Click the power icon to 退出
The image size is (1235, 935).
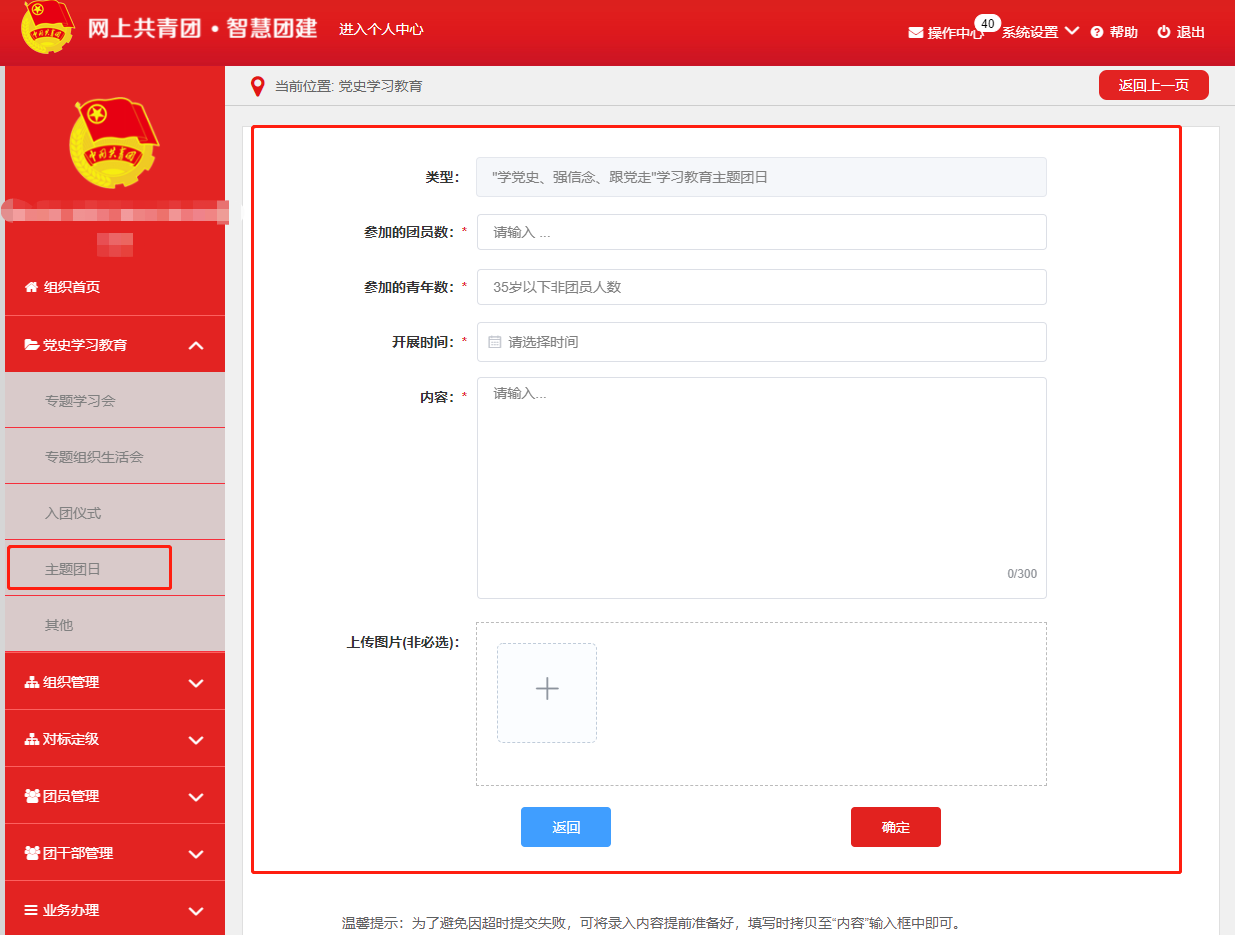pyautogui.click(x=1163, y=32)
